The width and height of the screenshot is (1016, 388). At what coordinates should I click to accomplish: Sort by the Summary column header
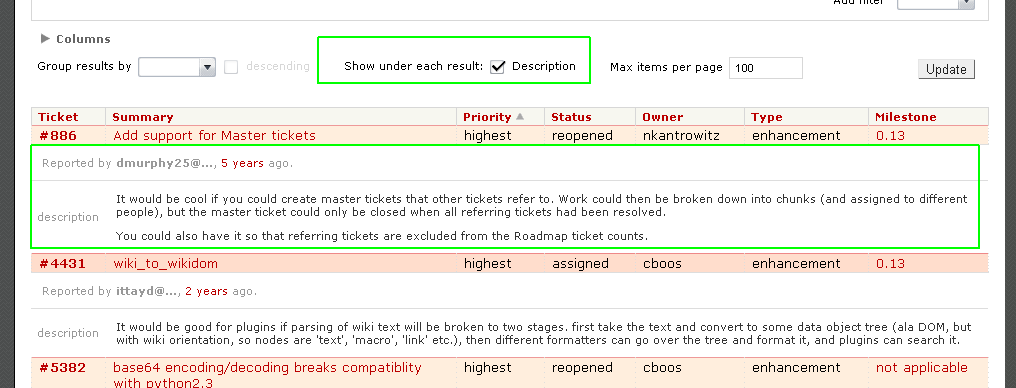pos(143,117)
